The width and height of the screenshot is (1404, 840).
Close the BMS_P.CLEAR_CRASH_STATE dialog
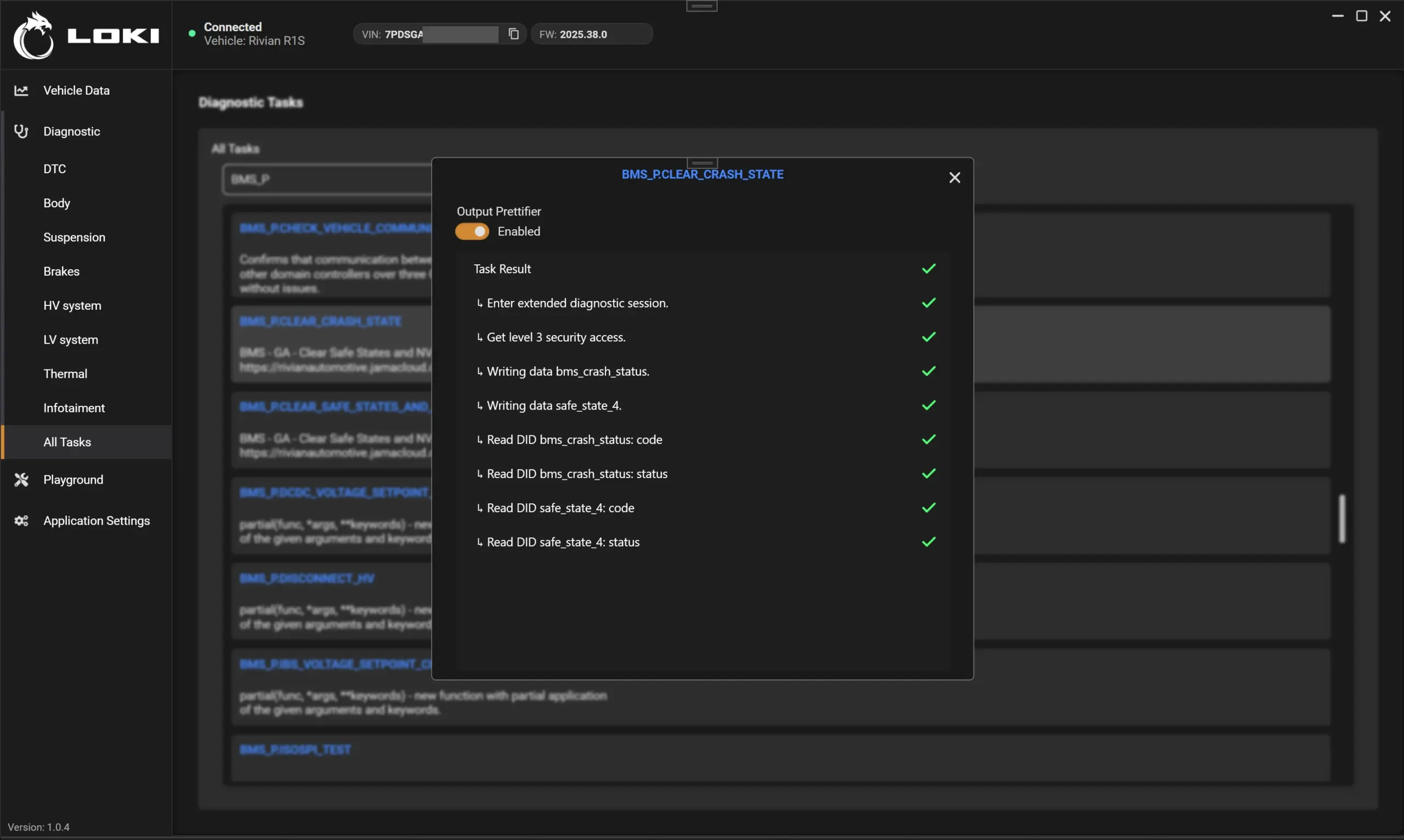954,178
